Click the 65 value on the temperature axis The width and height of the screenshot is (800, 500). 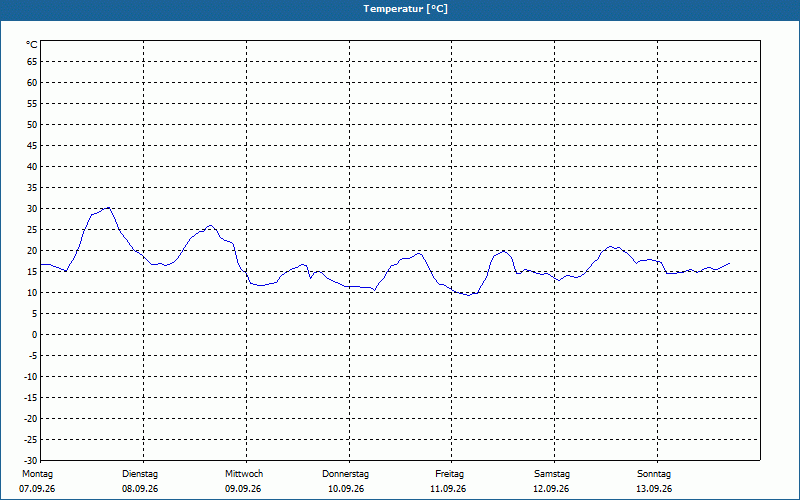tap(32, 62)
